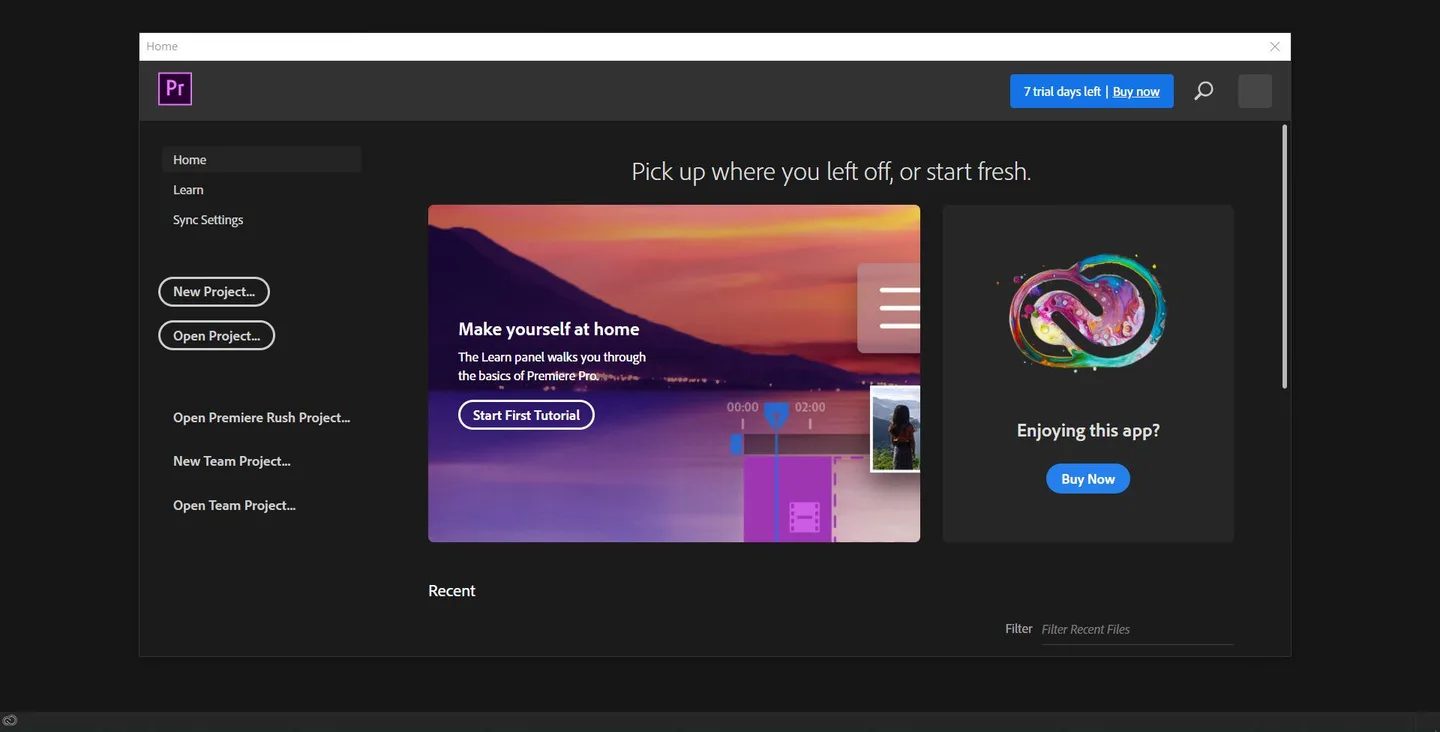This screenshot has width=1440, height=732.
Task: Choose Open Premiere Rush Project...
Action: pyautogui.click(x=261, y=418)
